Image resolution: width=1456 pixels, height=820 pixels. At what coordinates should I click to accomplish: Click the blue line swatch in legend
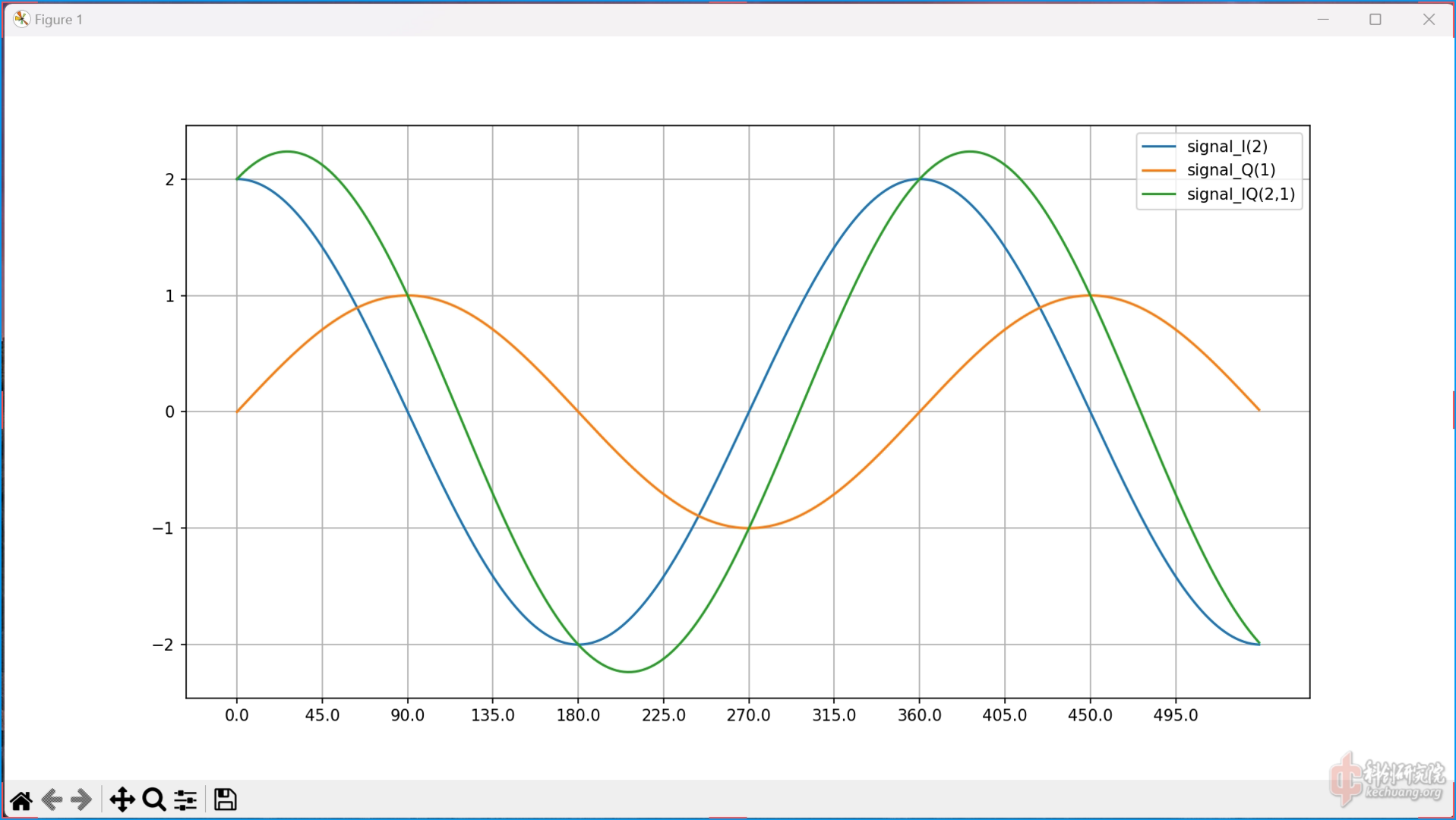1158,147
